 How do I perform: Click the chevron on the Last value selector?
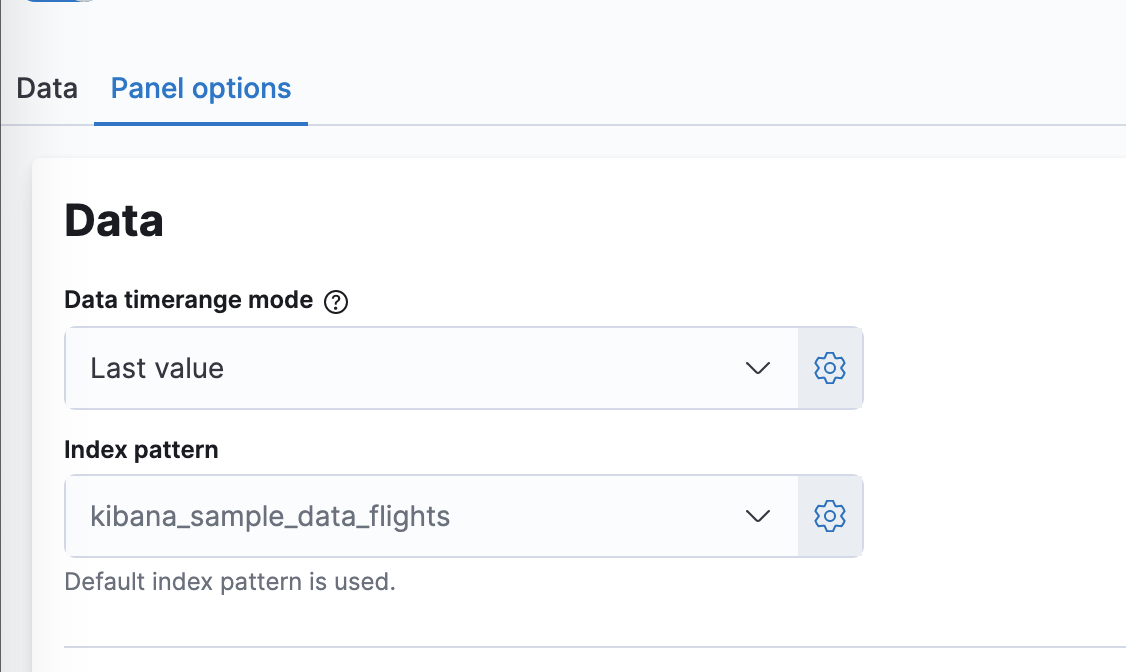coord(757,367)
